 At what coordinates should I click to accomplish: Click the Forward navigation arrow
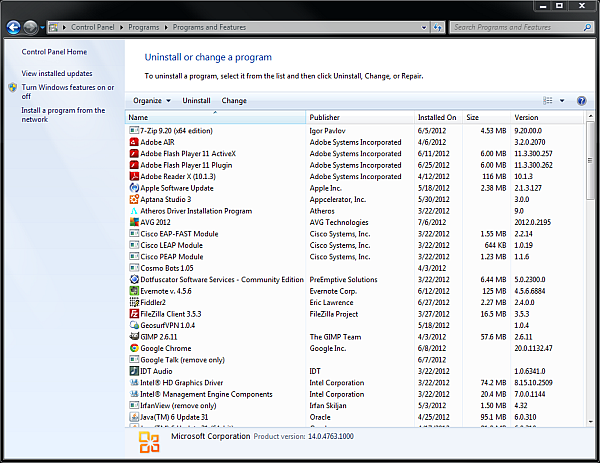(30, 27)
